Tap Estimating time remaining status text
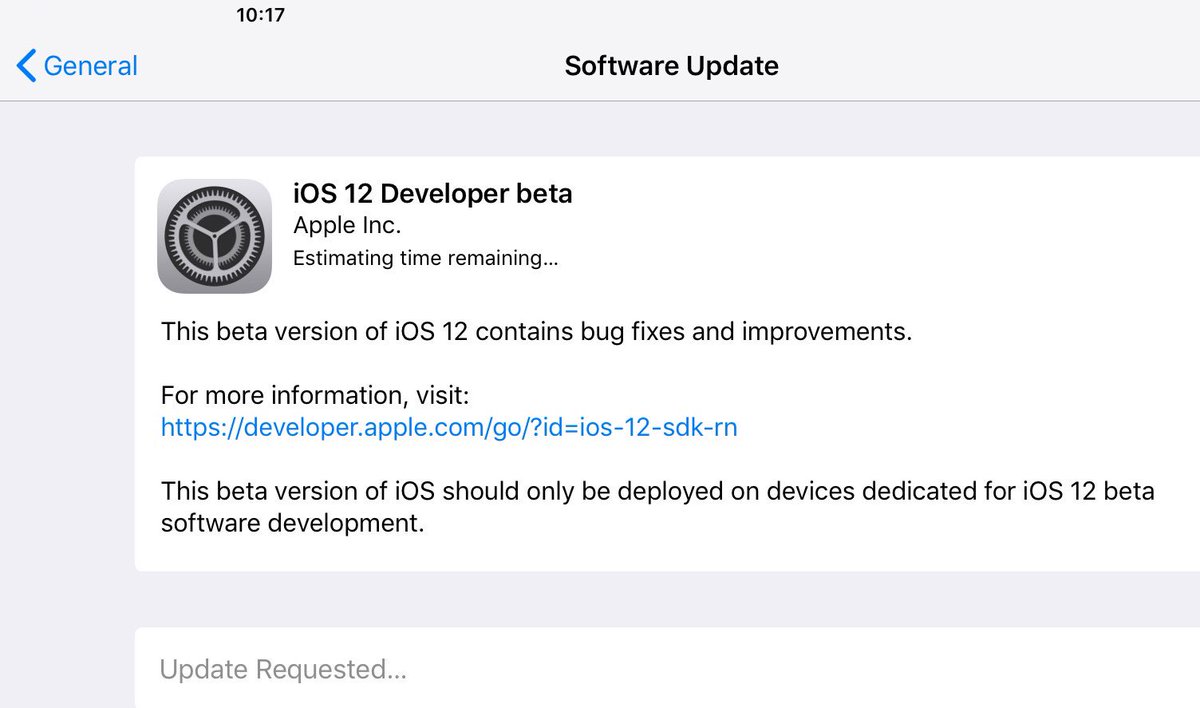The image size is (1200, 708). click(x=425, y=259)
